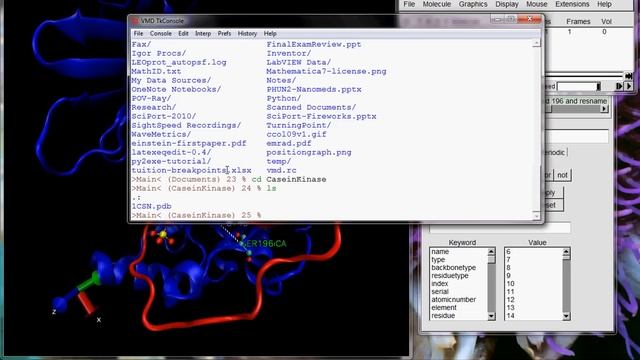Select value 11 in Value list

(x=510, y=291)
